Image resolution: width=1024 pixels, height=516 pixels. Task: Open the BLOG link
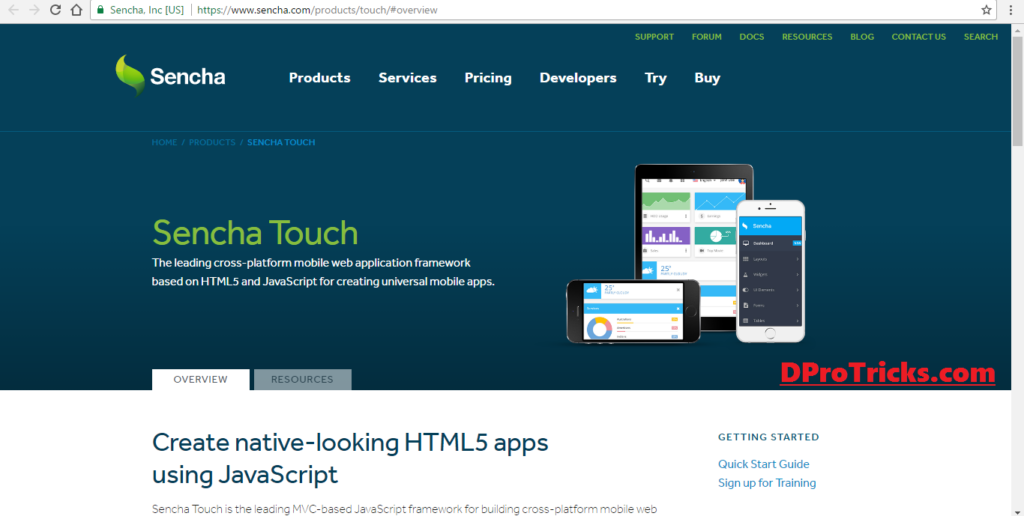click(x=862, y=37)
